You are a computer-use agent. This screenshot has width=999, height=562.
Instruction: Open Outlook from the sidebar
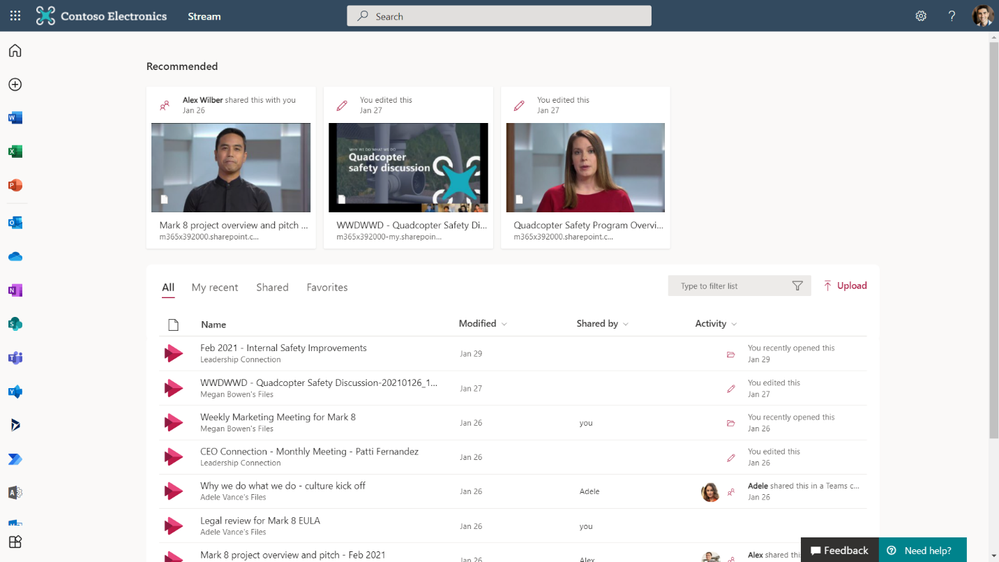15,222
